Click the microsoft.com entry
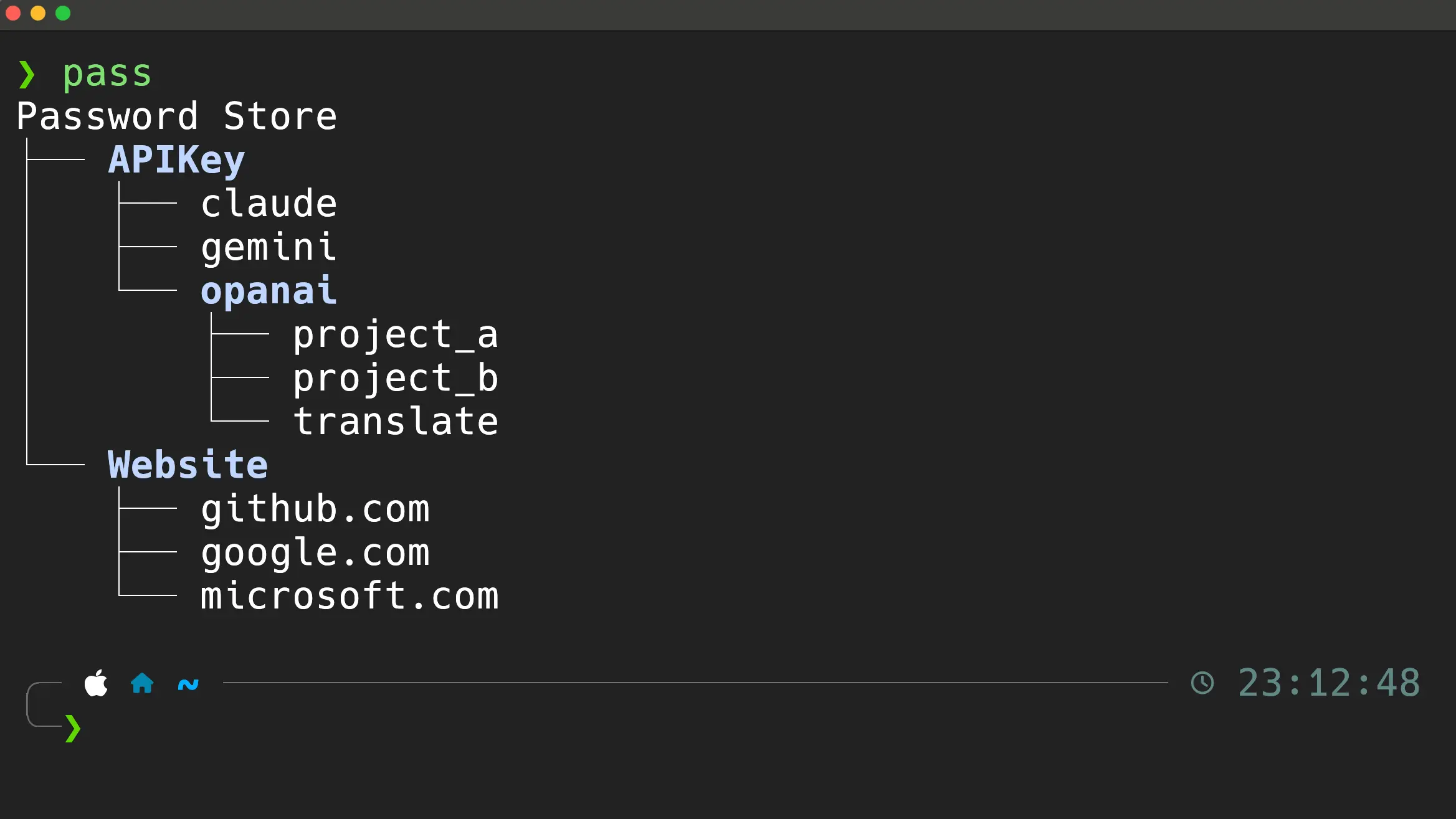 (350, 596)
